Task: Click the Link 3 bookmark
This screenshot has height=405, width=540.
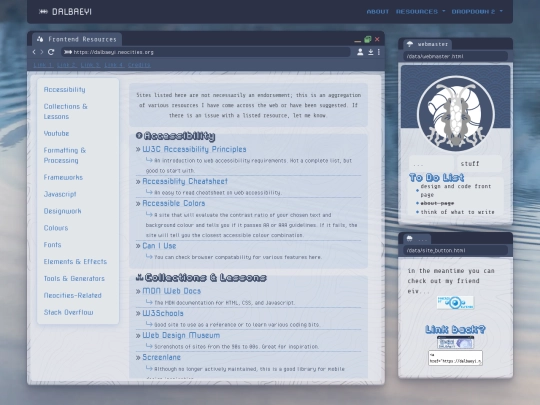Action: (x=90, y=65)
